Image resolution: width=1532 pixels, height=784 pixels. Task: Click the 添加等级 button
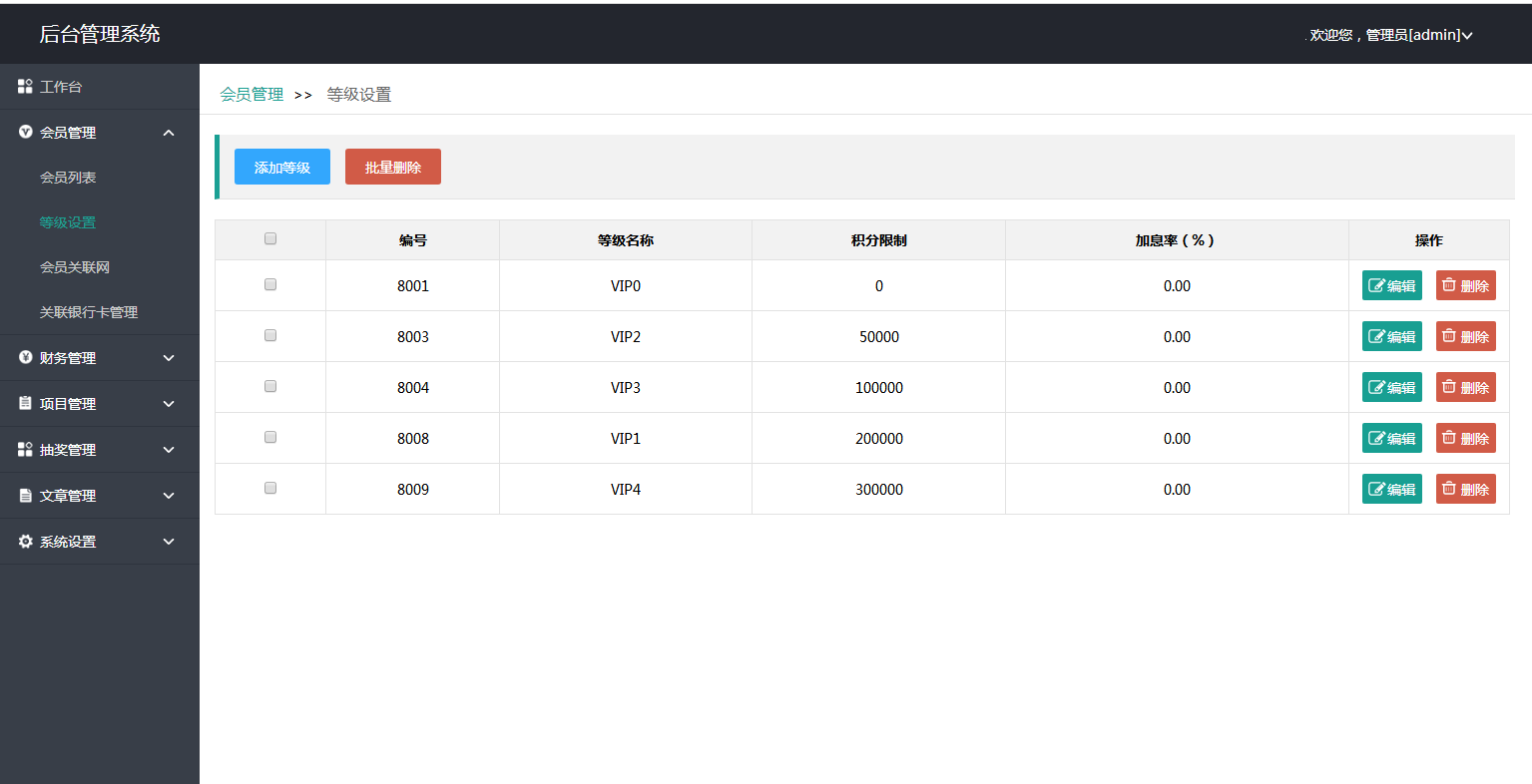pyautogui.click(x=282, y=168)
